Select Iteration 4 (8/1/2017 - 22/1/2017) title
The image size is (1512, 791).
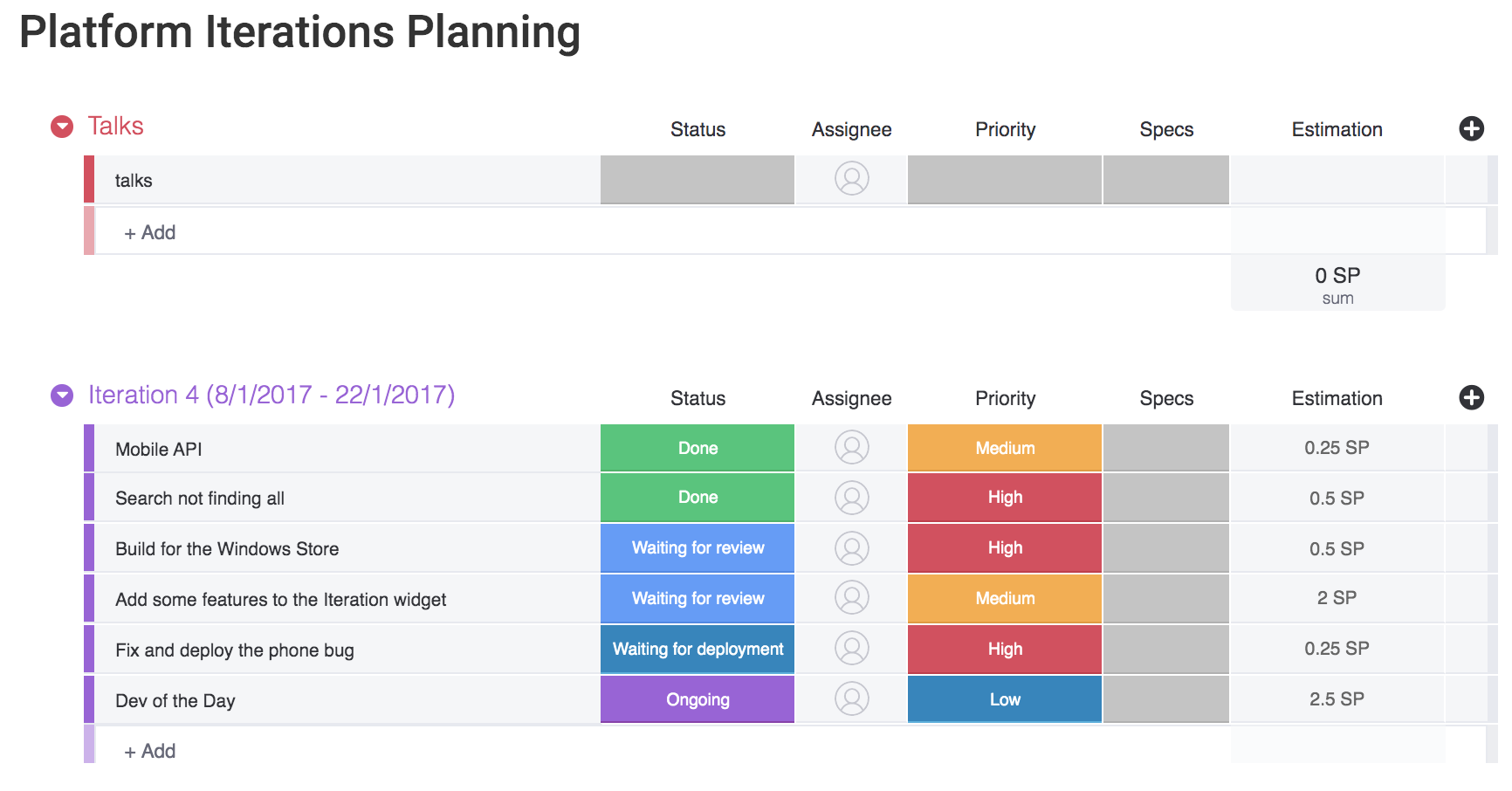coord(271,395)
